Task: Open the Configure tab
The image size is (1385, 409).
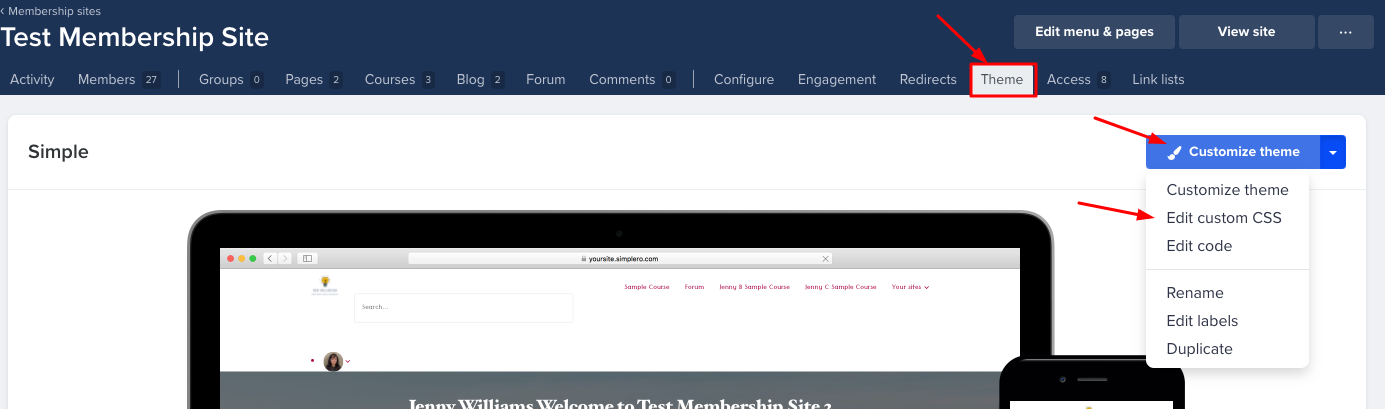Action: (744, 79)
